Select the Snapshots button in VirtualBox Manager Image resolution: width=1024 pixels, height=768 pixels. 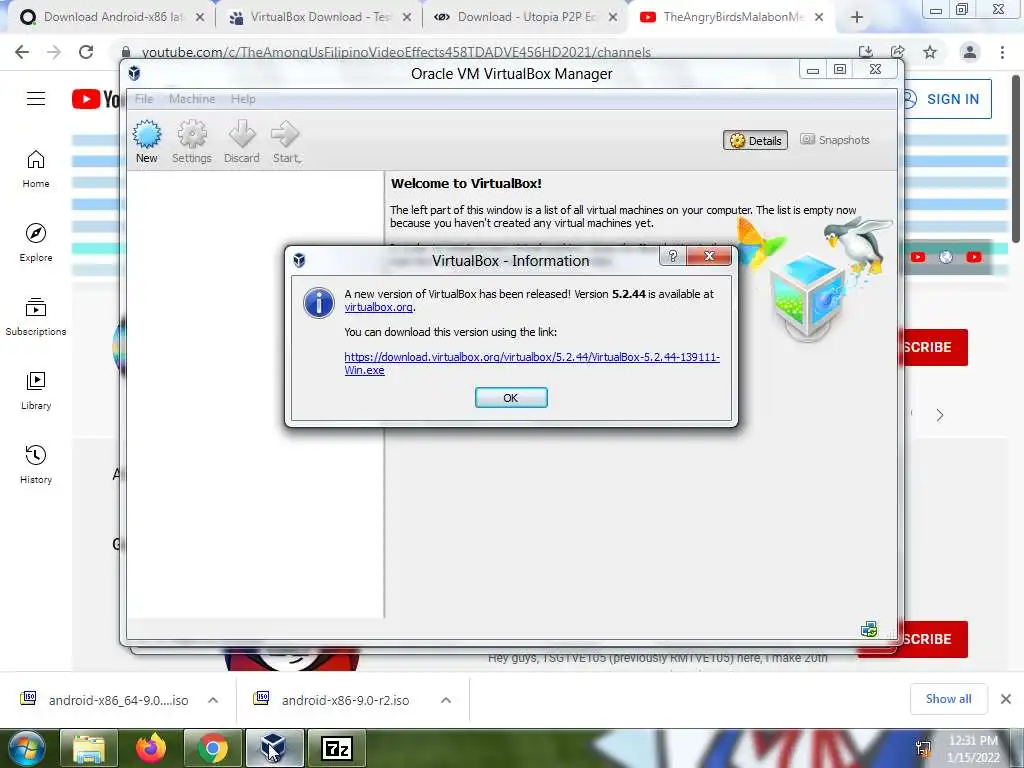pos(835,140)
